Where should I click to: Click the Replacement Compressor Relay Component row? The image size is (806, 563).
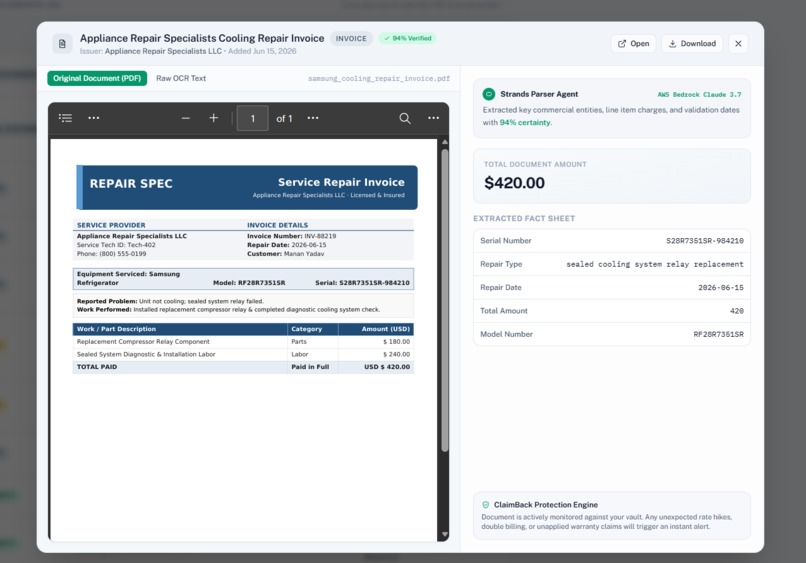(x=243, y=341)
